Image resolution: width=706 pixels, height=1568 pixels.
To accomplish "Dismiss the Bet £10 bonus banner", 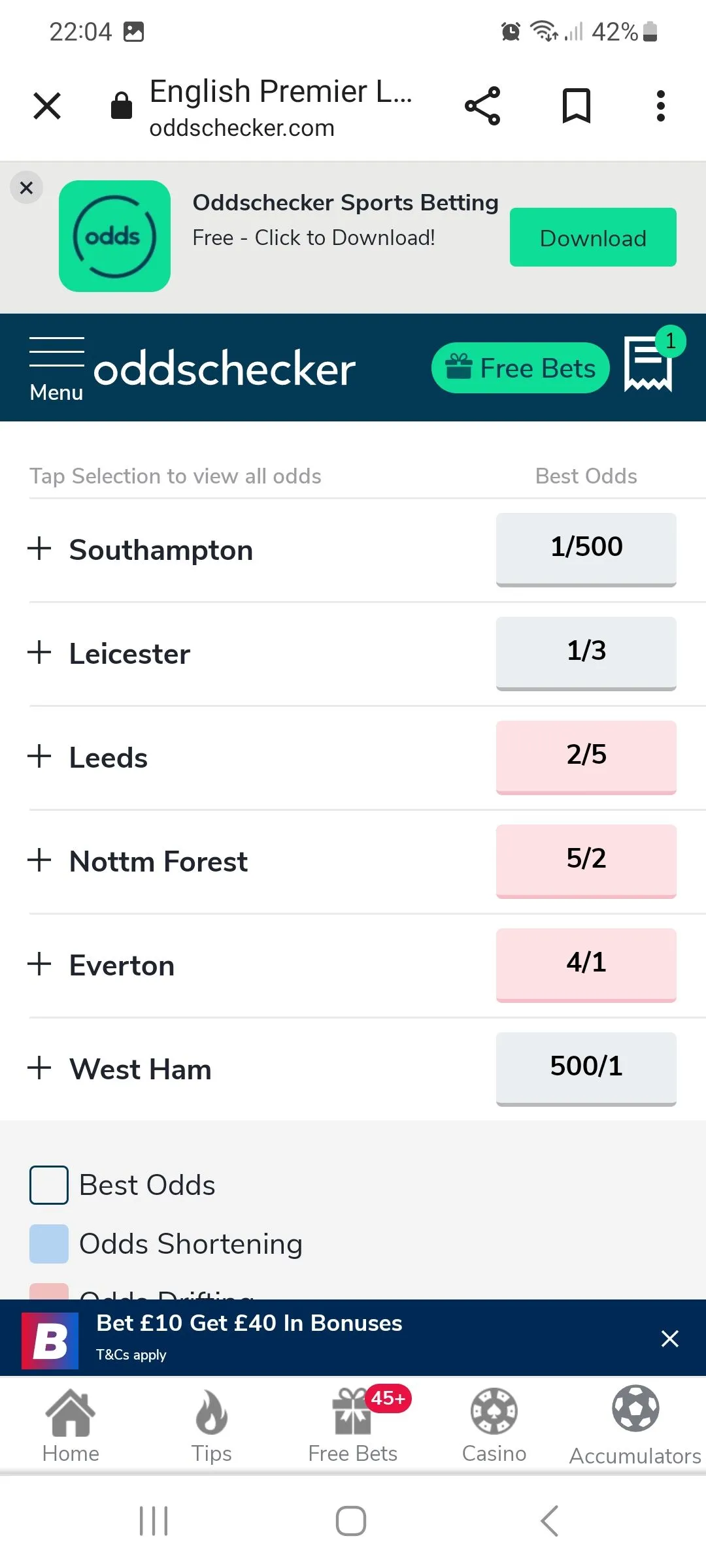I will 670,1339.
